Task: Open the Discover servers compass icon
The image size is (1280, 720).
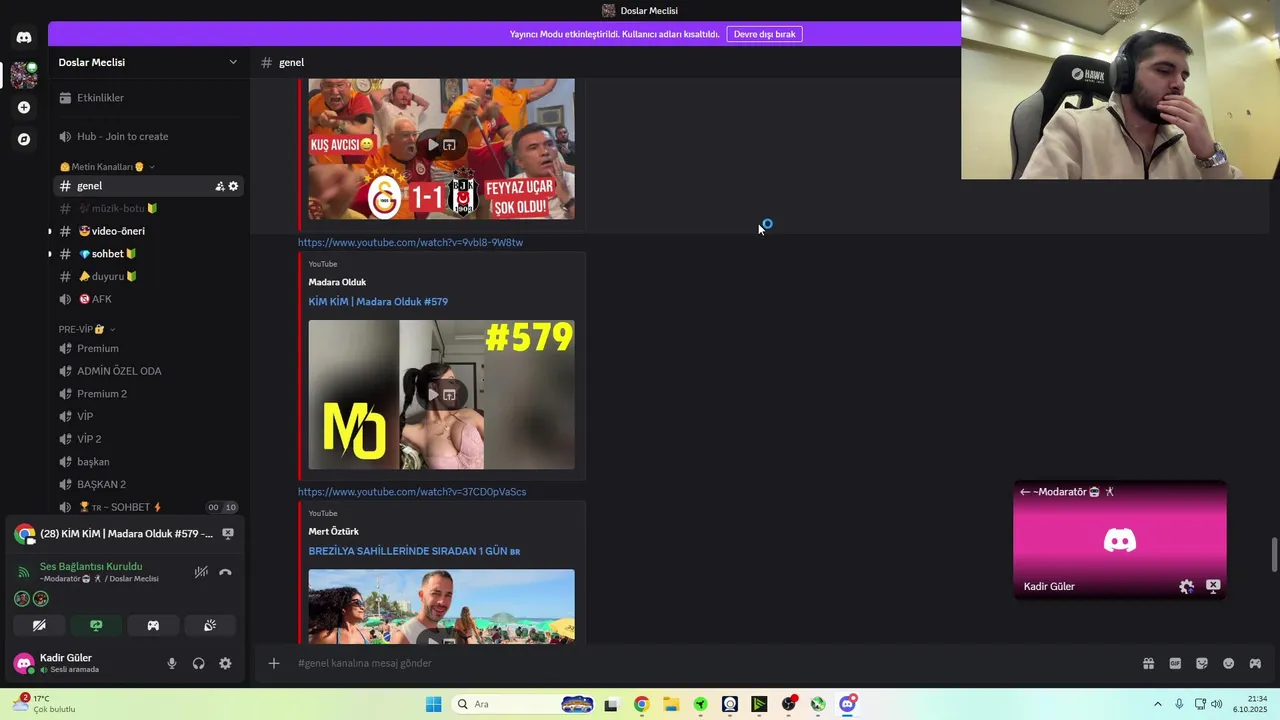Action: pos(24,139)
